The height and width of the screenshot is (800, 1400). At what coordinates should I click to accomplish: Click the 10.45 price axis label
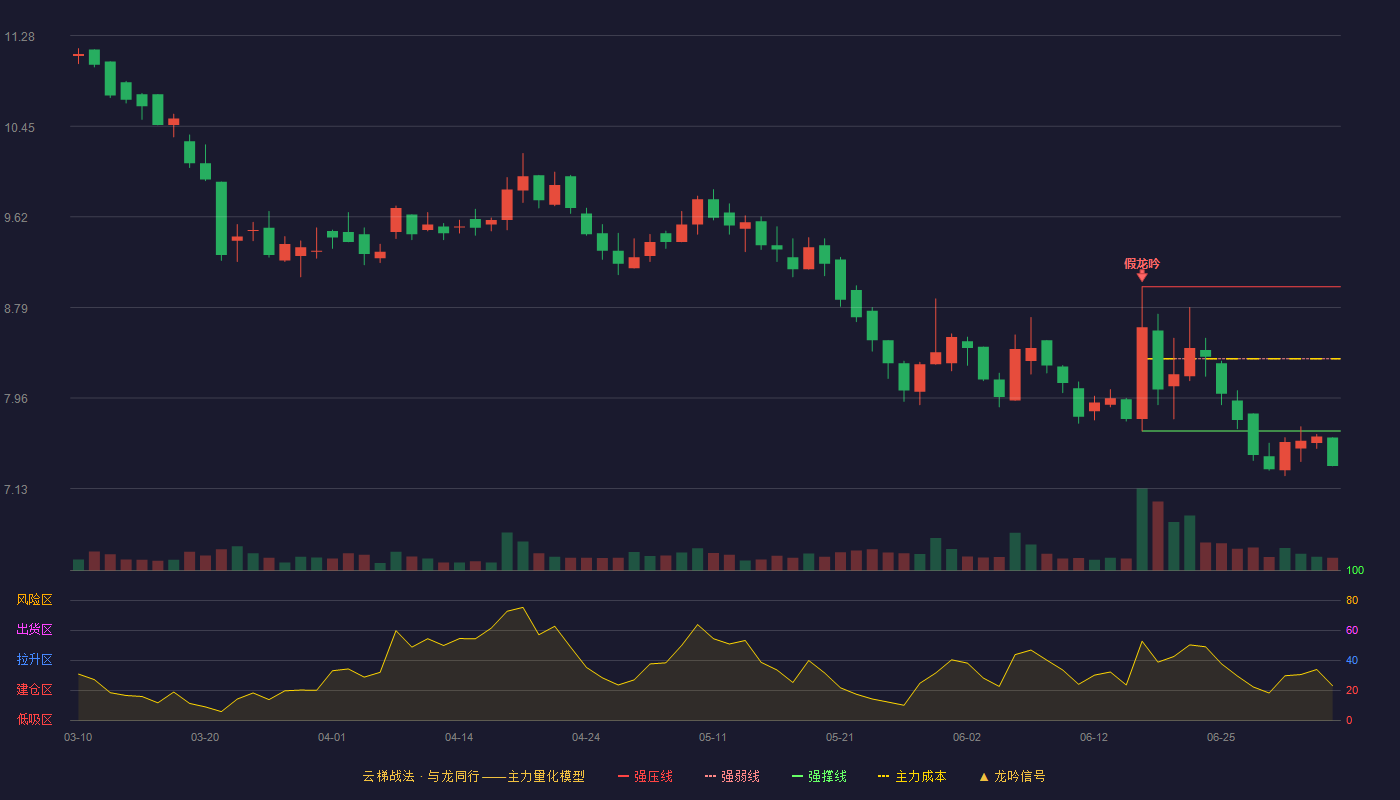19,128
